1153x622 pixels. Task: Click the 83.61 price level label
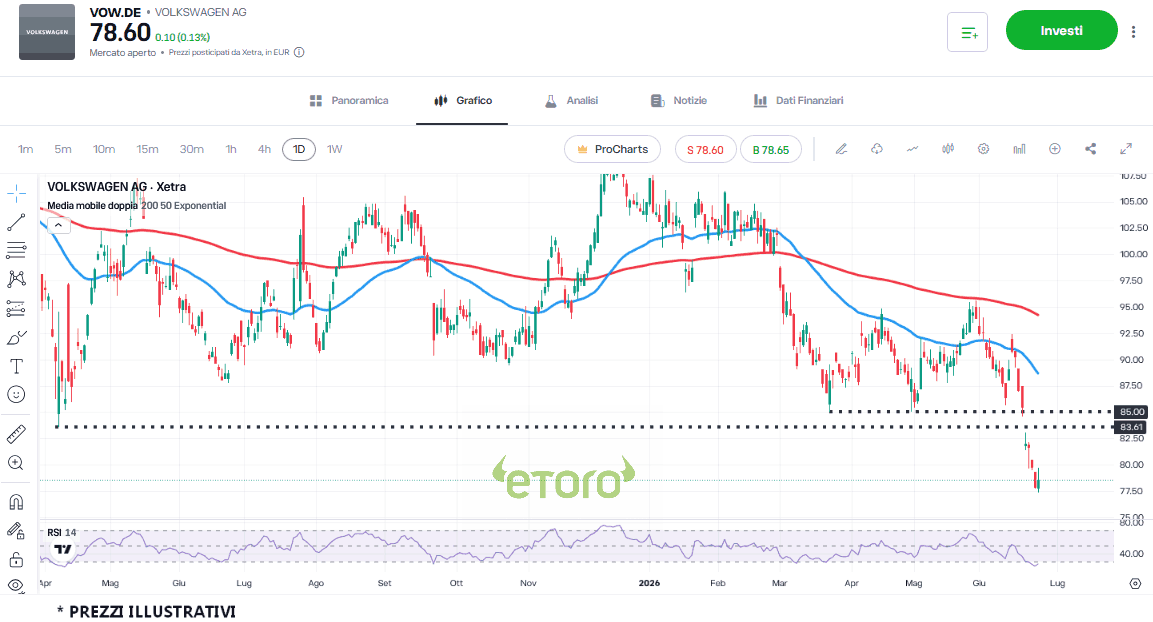[1132, 427]
